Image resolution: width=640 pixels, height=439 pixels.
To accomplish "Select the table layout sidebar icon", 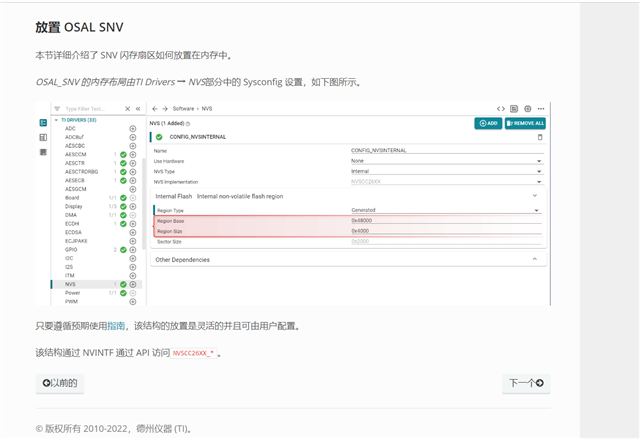I will [43, 137].
